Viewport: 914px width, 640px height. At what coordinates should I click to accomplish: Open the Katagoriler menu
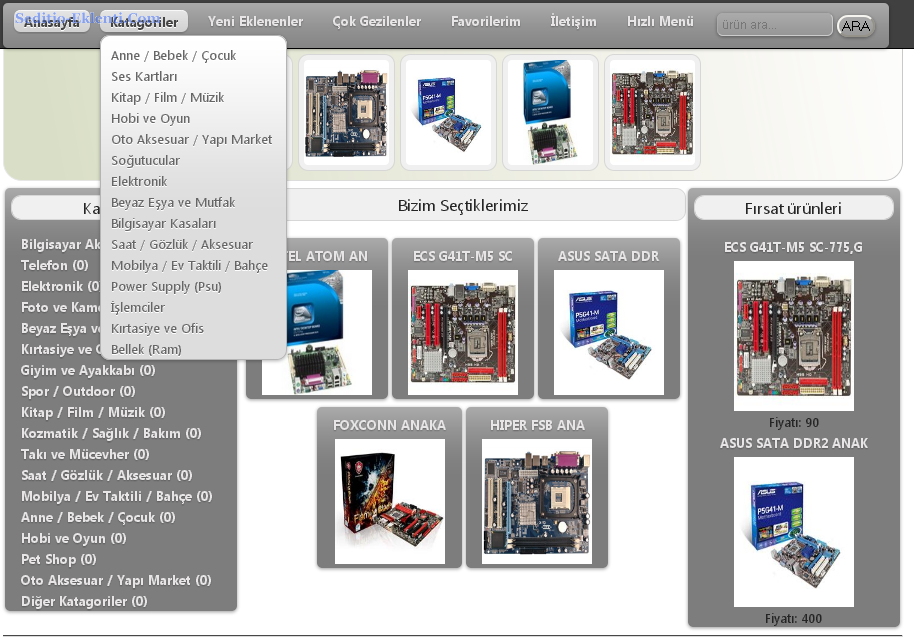144,22
